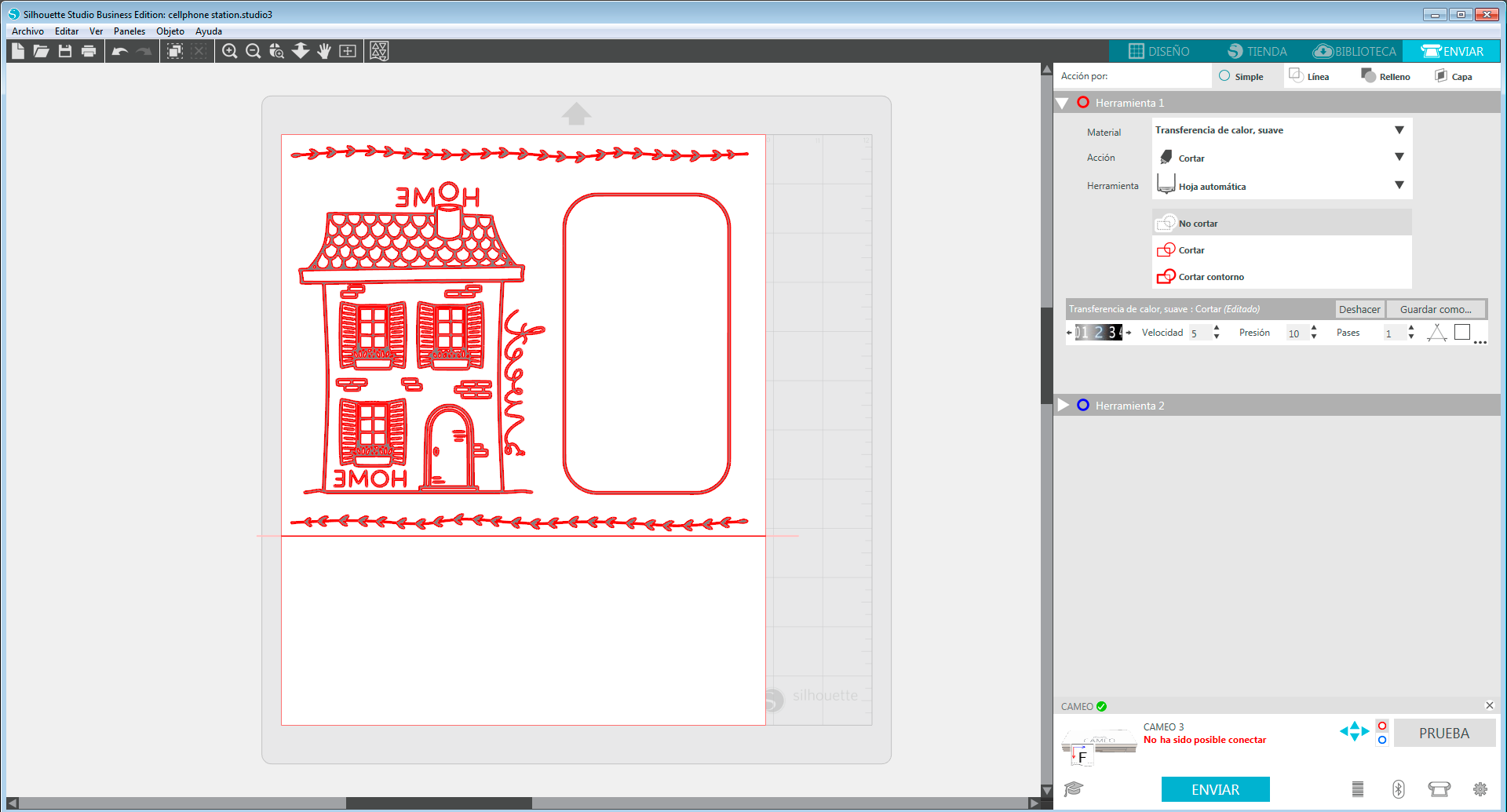Open the Ayuda menu
Image resolution: width=1507 pixels, height=812 pixels.
tap(209, 31)
